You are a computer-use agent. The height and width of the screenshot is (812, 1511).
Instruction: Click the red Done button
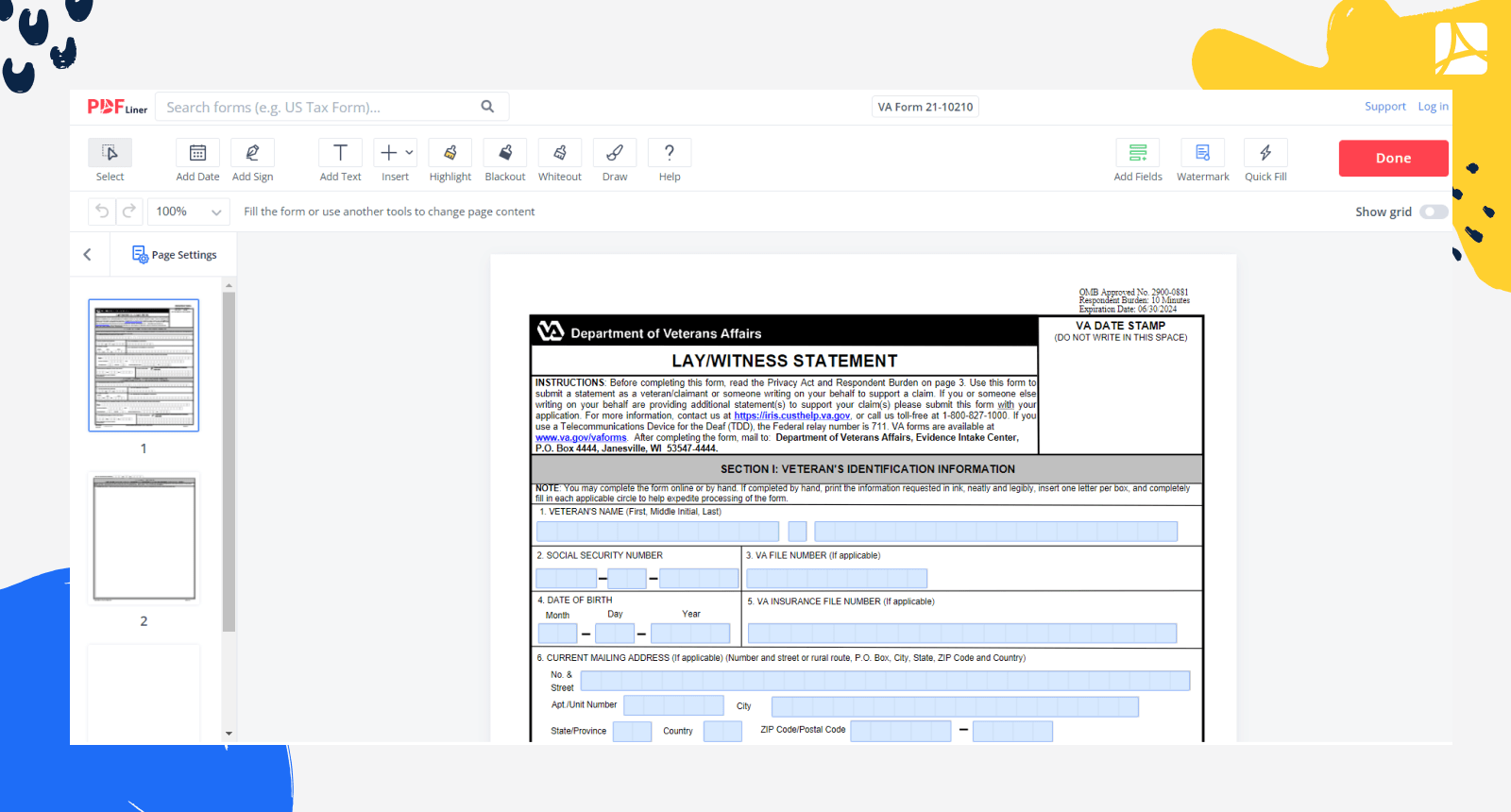[1393, 159]
